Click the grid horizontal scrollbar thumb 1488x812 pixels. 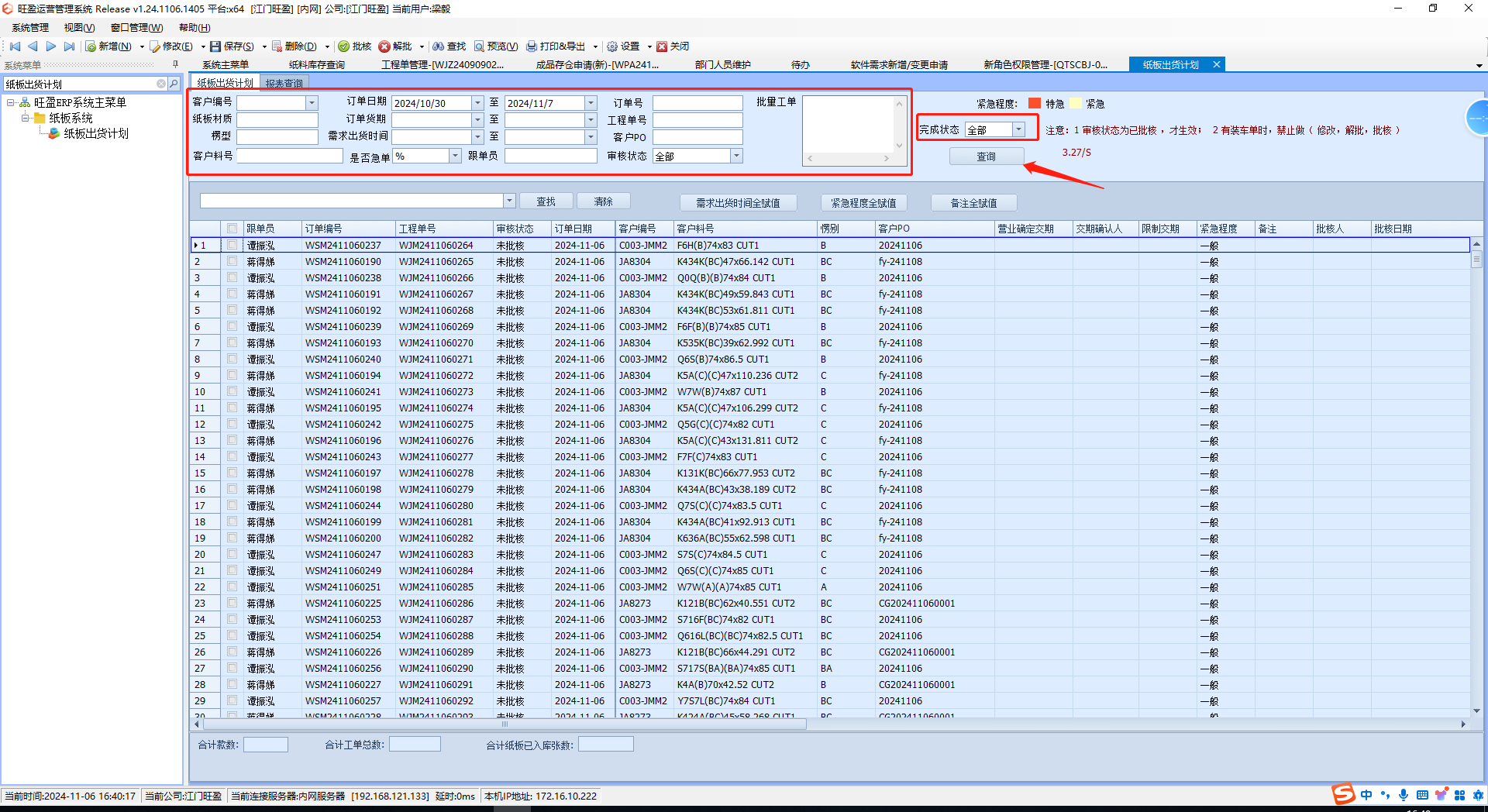505,724
